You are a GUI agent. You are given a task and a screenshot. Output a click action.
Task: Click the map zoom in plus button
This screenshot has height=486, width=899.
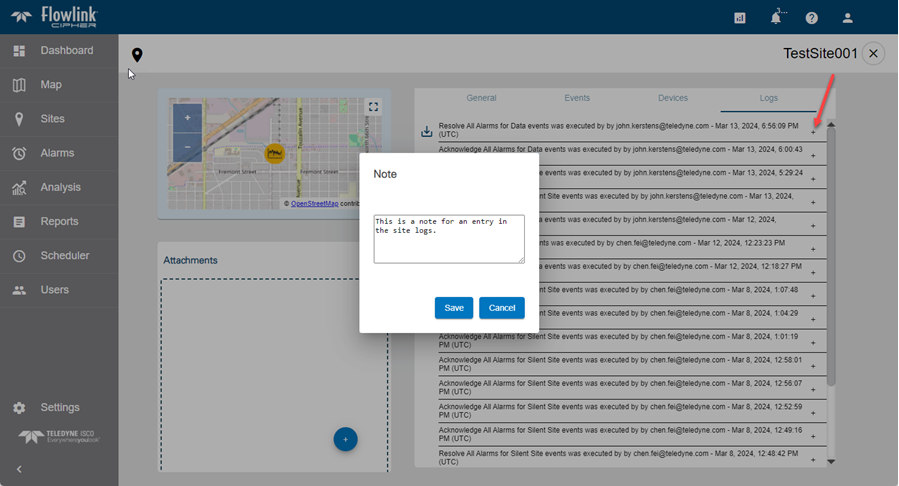click(187, 118)
